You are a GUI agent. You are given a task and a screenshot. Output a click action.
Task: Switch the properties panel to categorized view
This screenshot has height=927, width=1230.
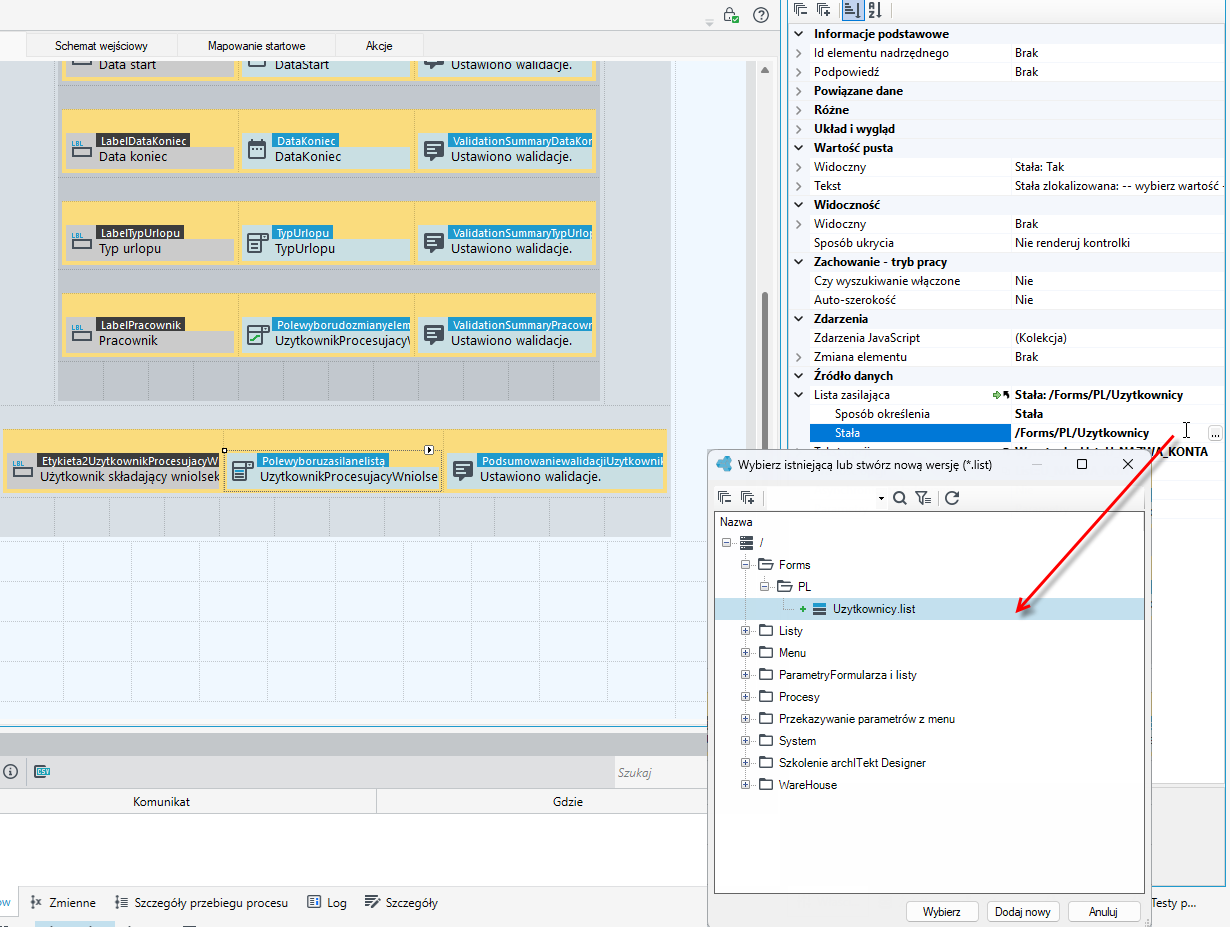click(852, 10)
